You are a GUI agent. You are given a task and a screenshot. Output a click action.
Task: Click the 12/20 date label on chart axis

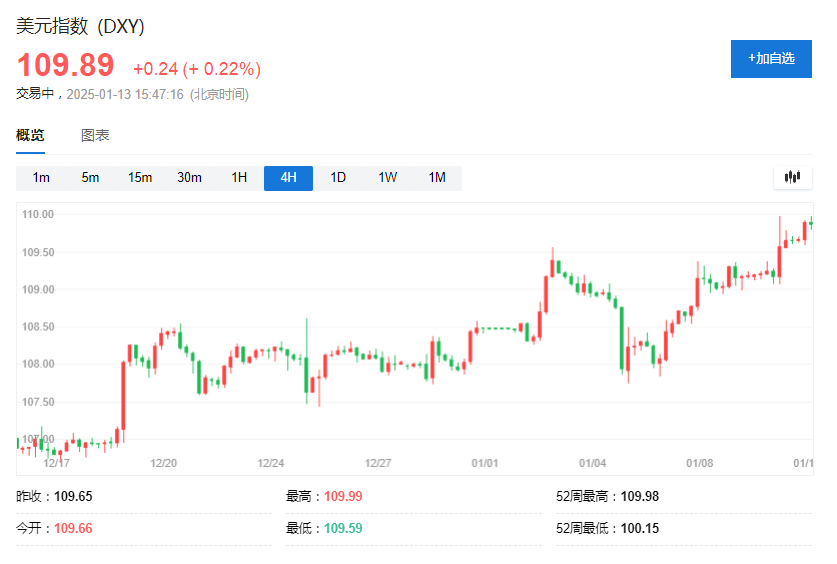click(163, 464)
